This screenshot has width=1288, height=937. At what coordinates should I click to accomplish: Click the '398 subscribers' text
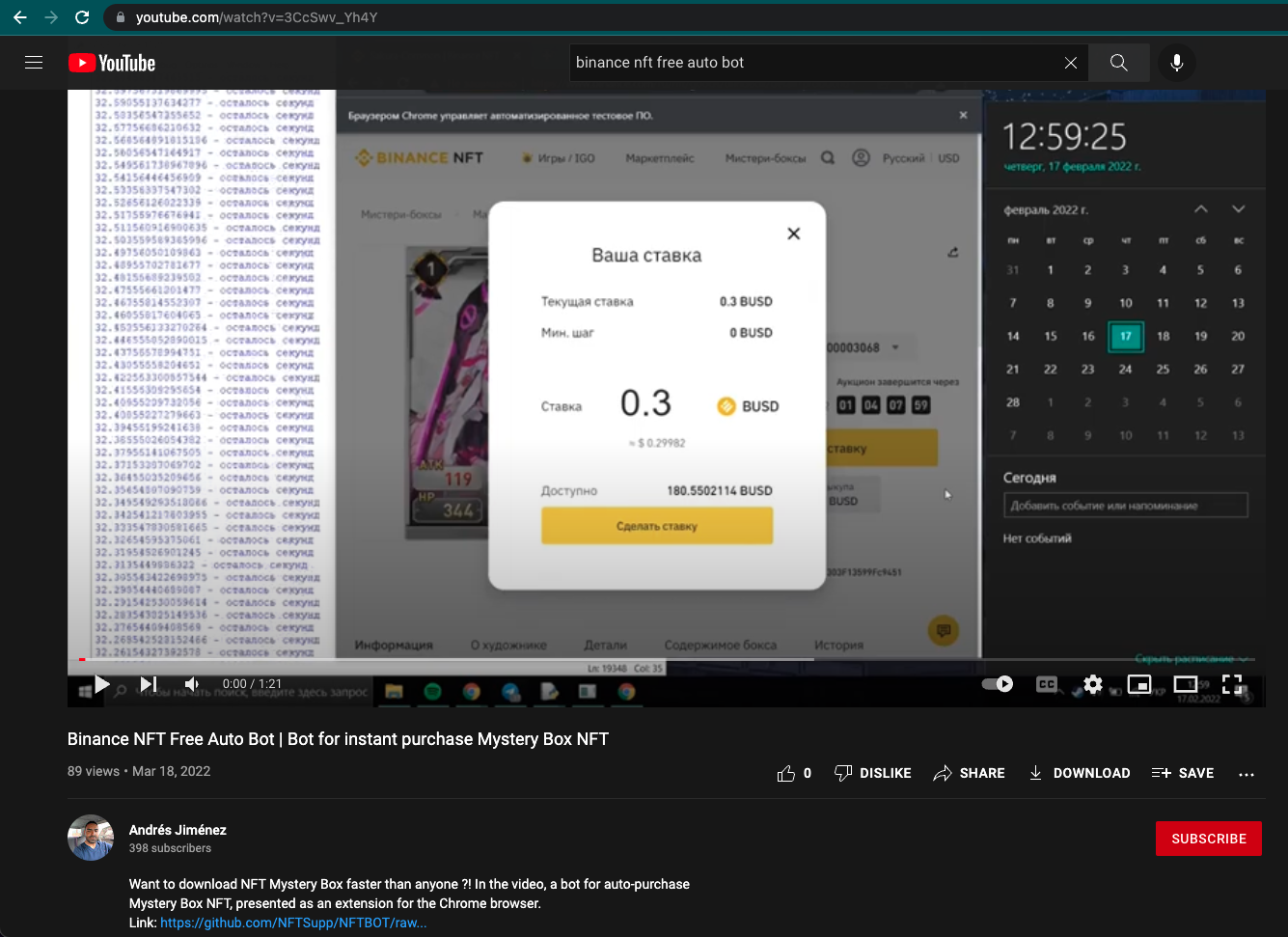click(170, 848)
